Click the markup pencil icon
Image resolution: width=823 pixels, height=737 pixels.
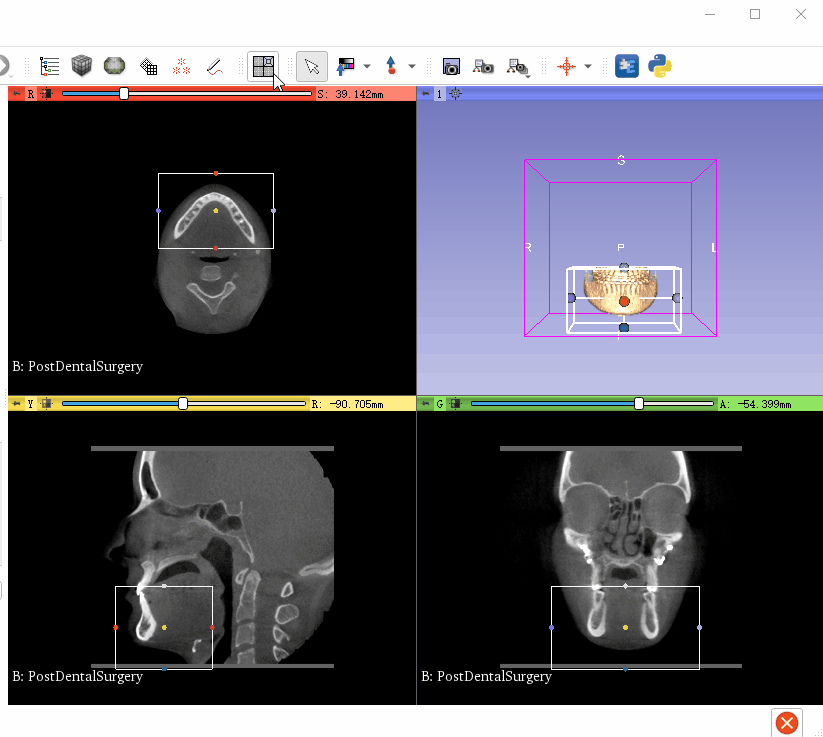pyautogui.click(x=213, y=66)
